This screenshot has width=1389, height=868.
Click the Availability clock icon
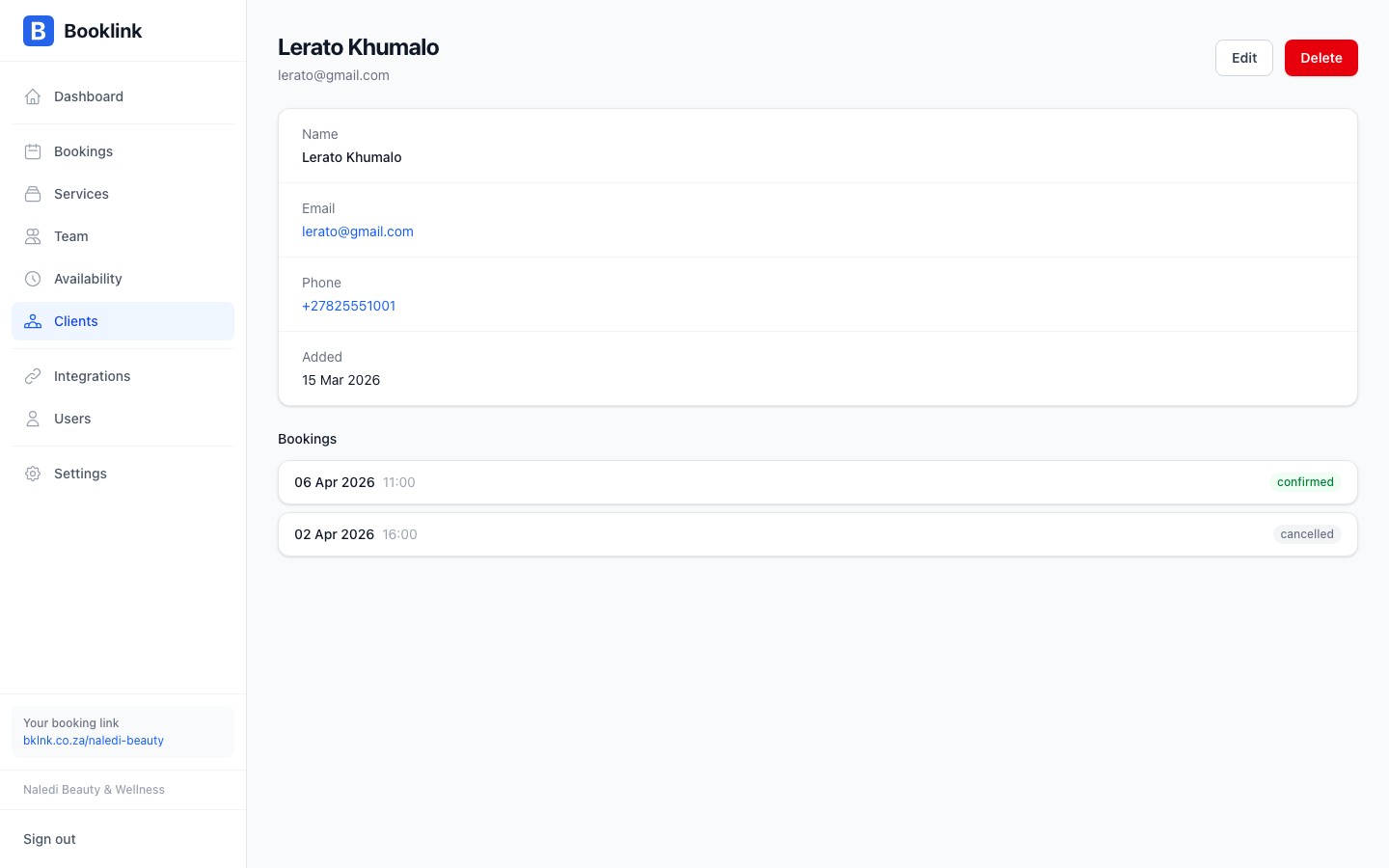click(x=33, y=279)
